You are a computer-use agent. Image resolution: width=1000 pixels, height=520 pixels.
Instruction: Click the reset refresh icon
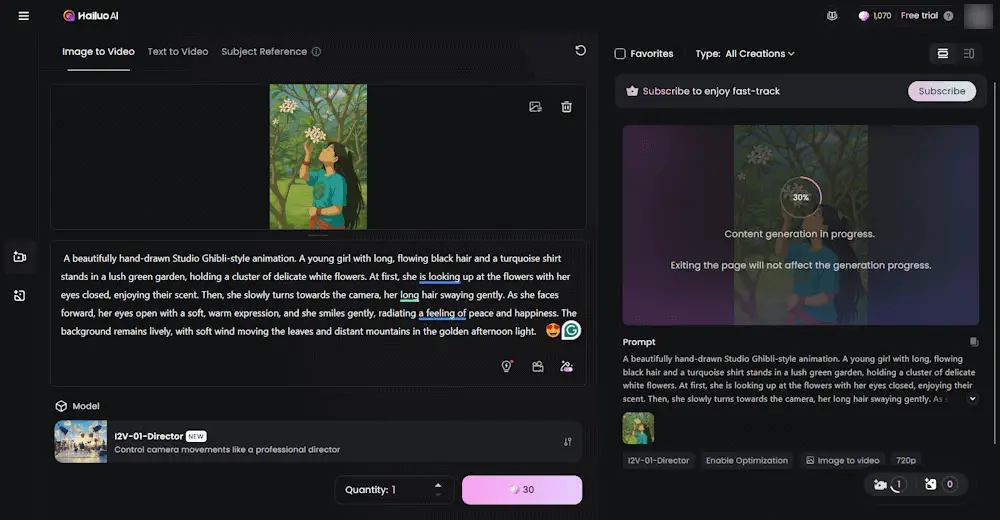[580, 50]
